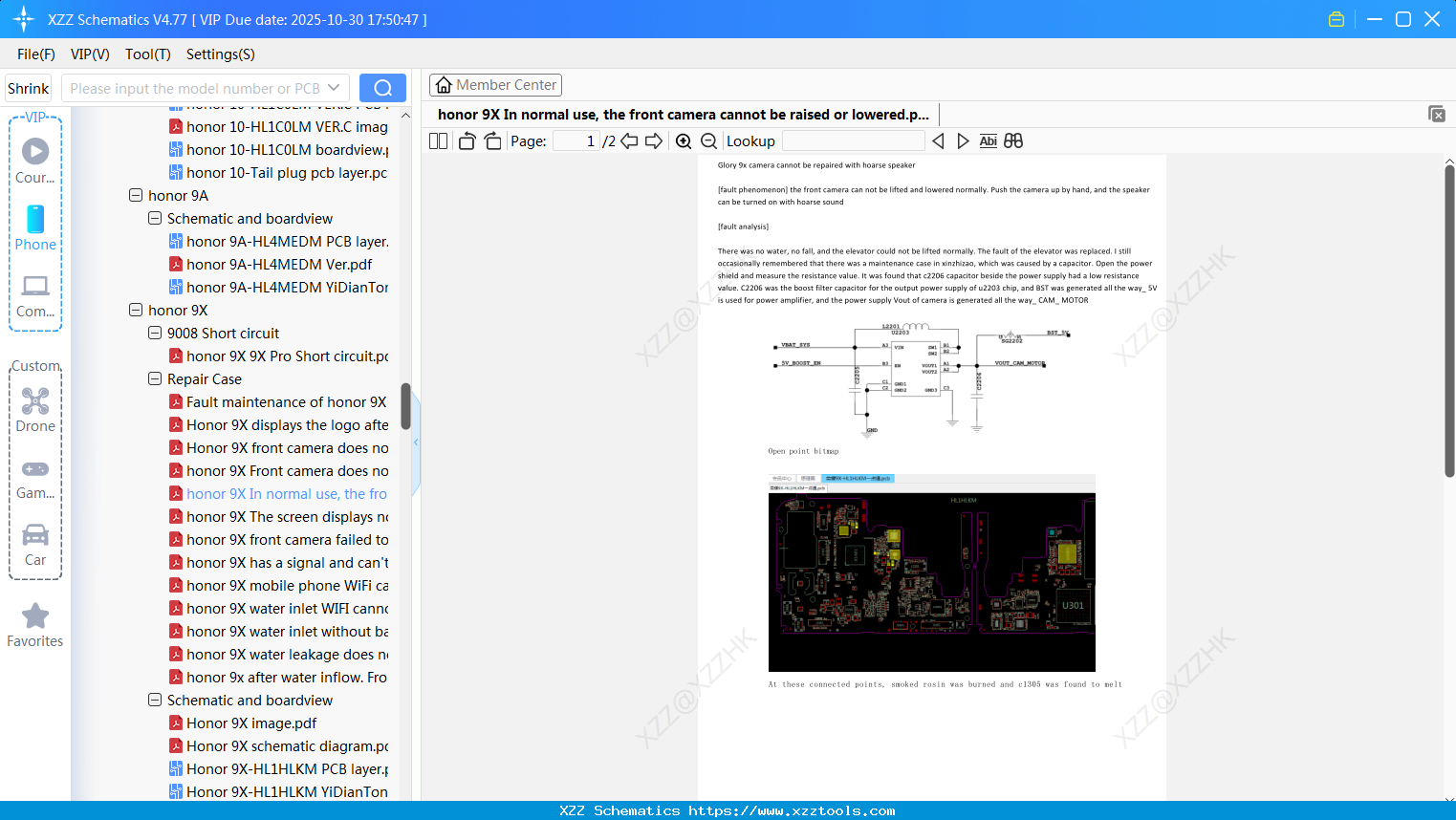Open the VIP(V) menu
1456x820 pixels.
pyautogui.click(x=90, y=54)
